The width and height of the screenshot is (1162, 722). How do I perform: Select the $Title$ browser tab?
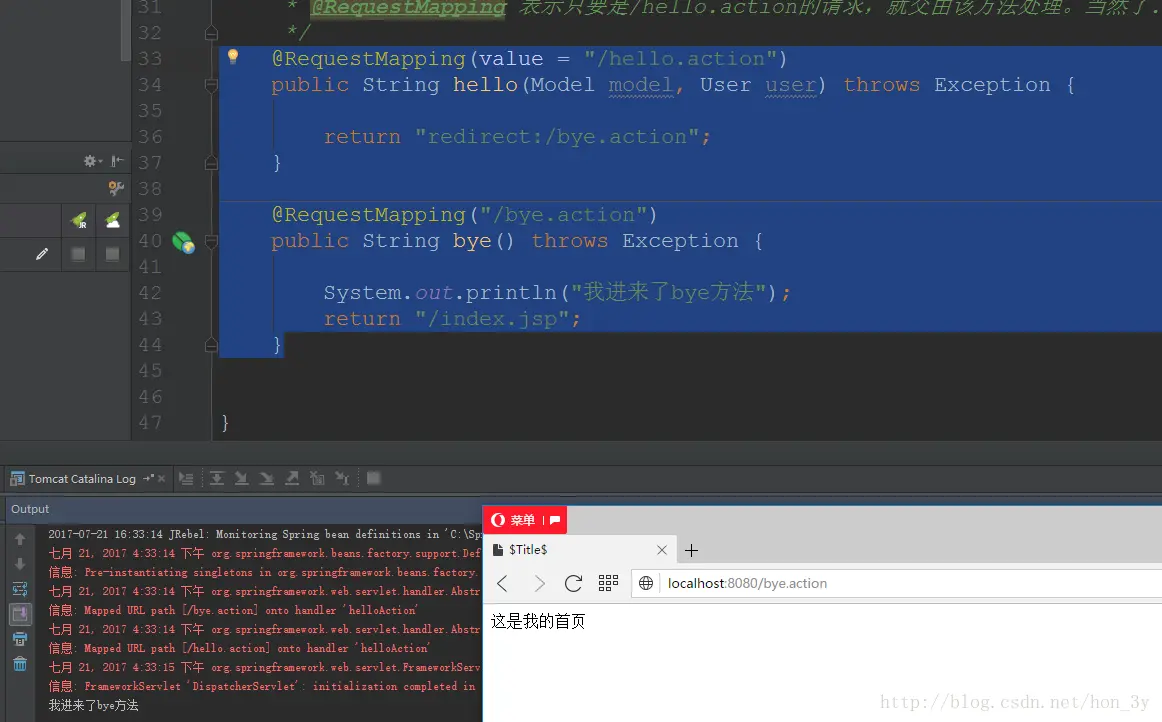(580, 550)
